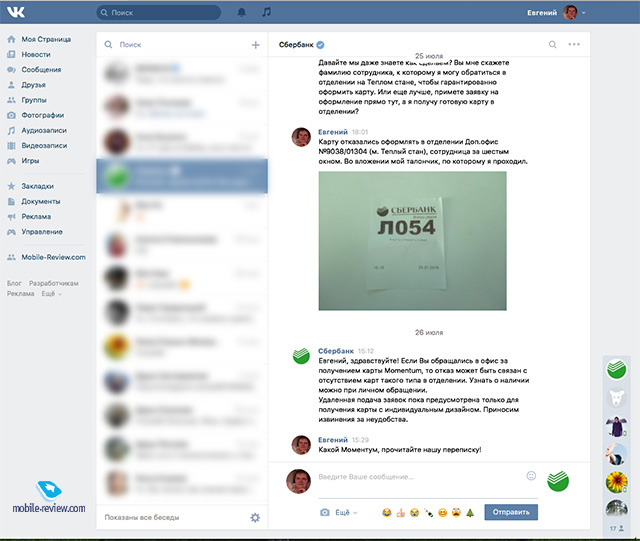
Task: Insert the expressionless face emoji
Action: coord(442,513)
